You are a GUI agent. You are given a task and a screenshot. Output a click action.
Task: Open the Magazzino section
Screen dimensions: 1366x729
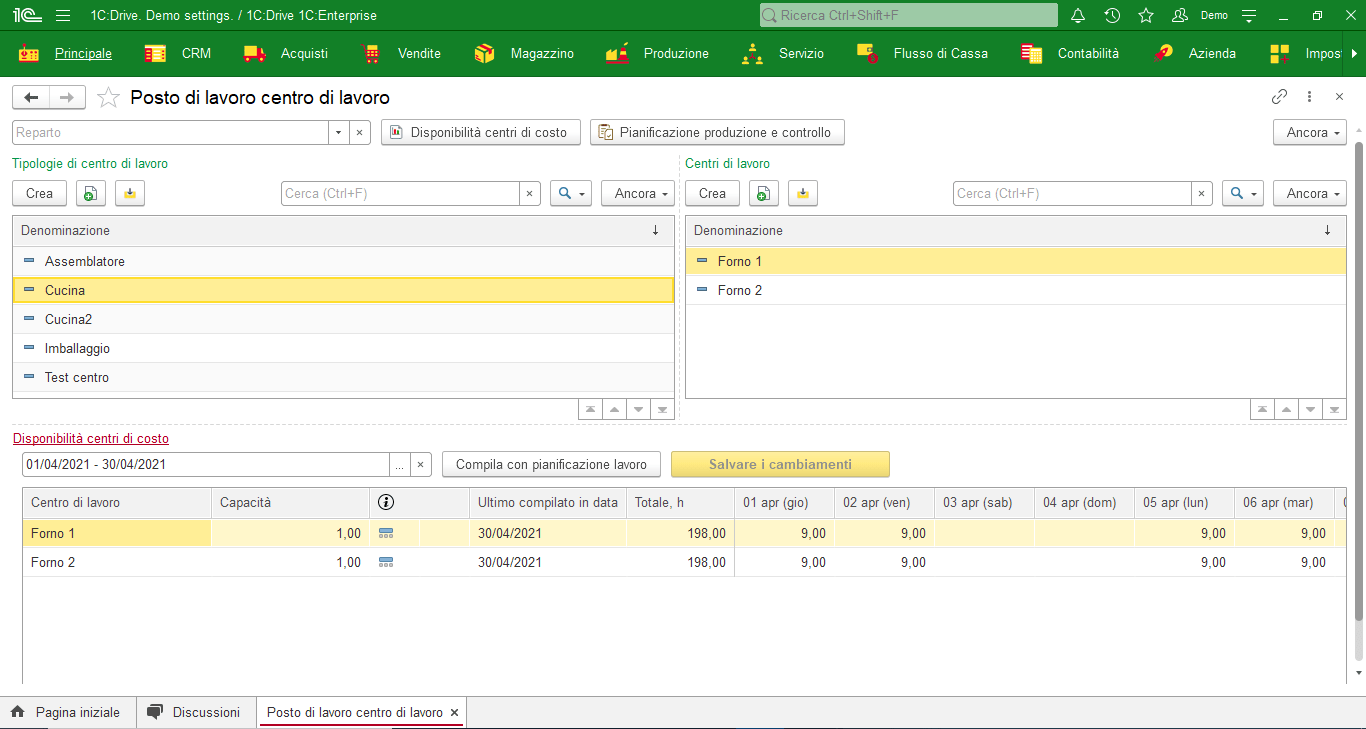(542, 54)
